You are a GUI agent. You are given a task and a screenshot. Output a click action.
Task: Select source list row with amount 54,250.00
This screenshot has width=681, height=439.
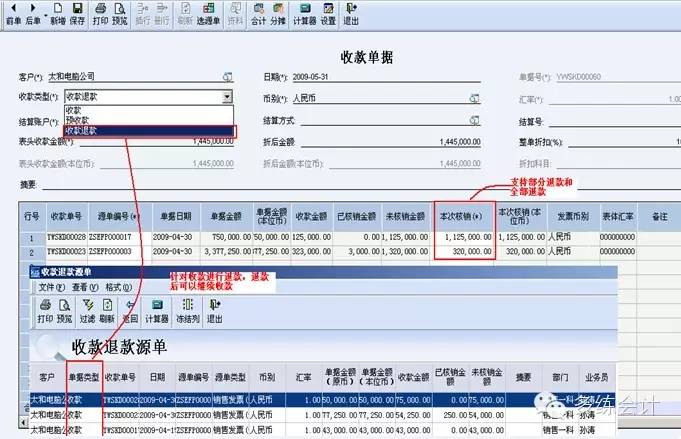(x=323, y=415)
